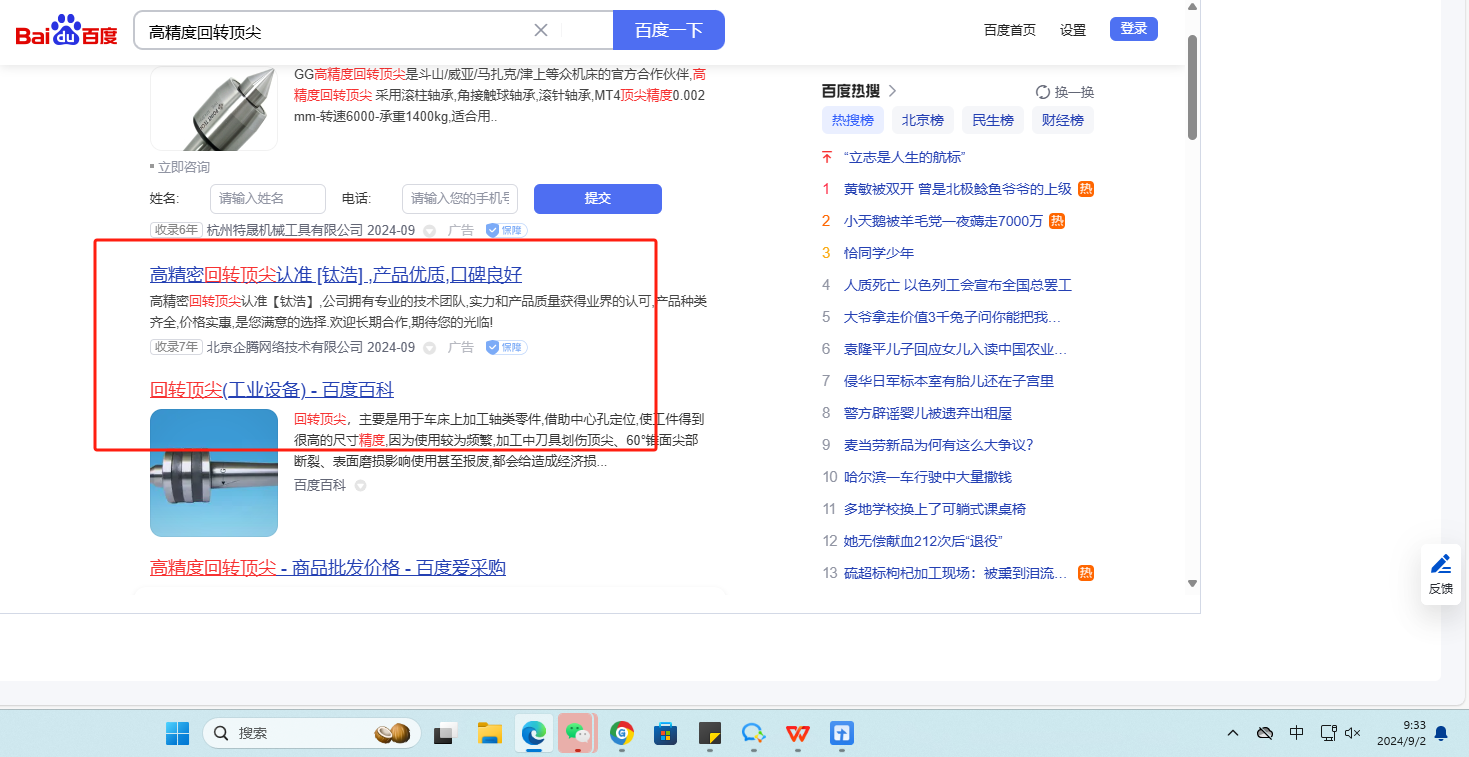Open the notification bell in the tray
Viewport: 1469px width, 757px height.
pos(1441,733)
